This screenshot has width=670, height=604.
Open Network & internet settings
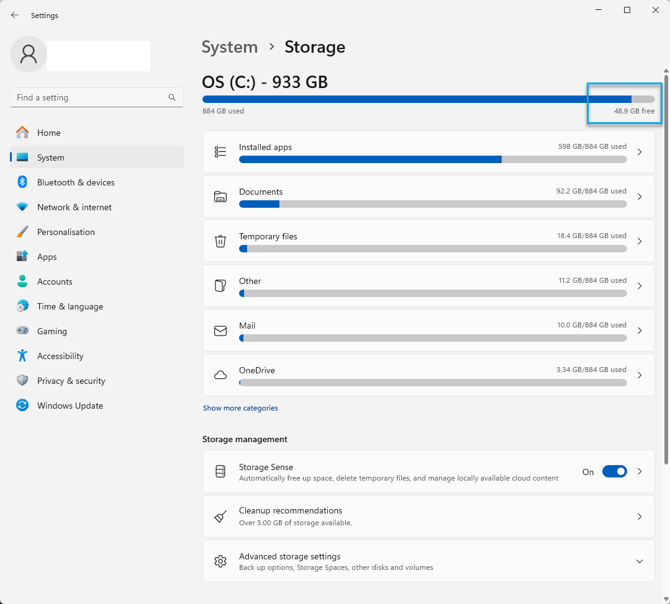[97, 207]
